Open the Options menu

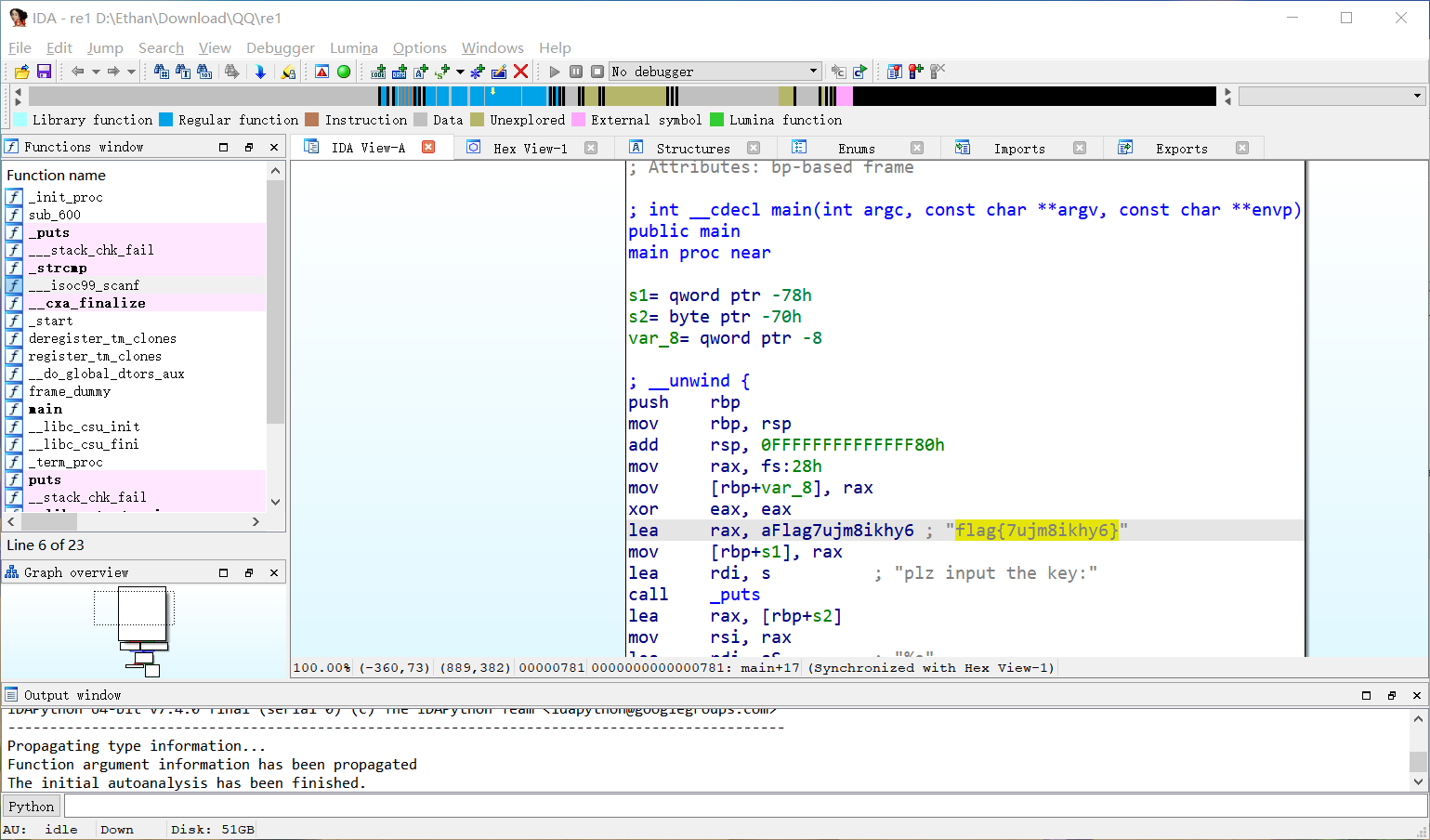[419, 47]
